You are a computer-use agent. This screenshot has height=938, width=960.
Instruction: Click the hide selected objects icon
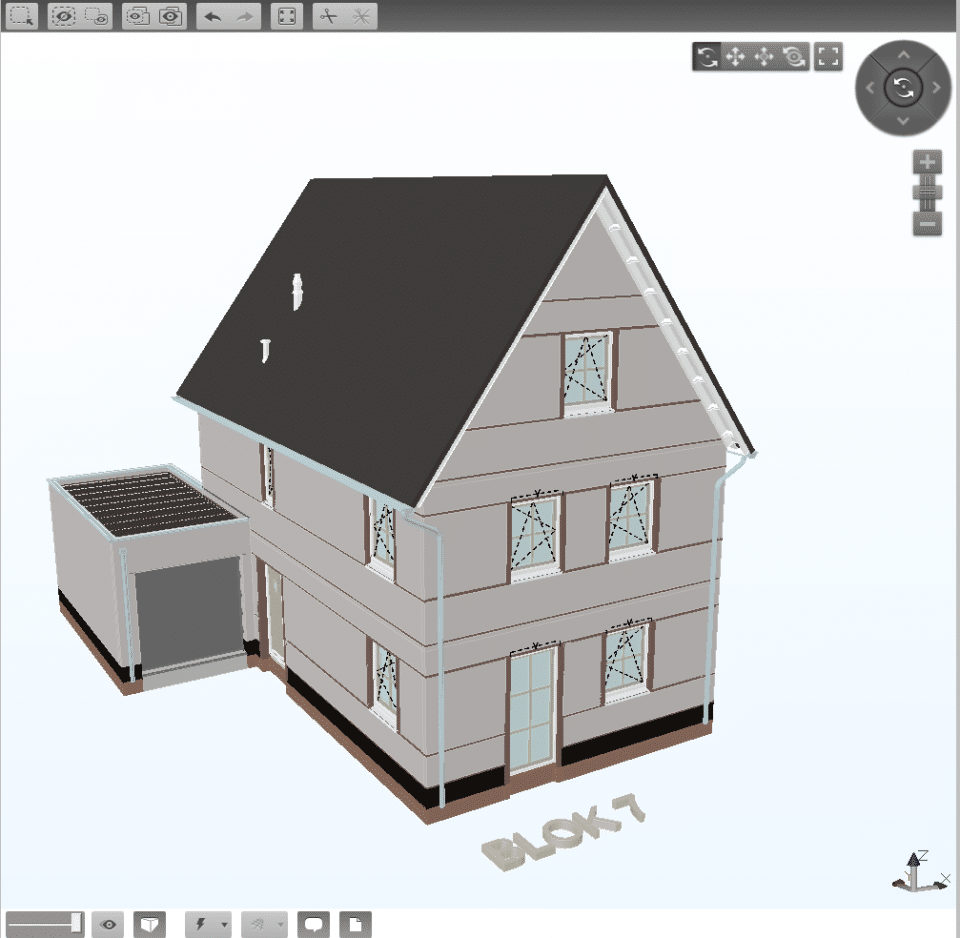click(63, 16)
